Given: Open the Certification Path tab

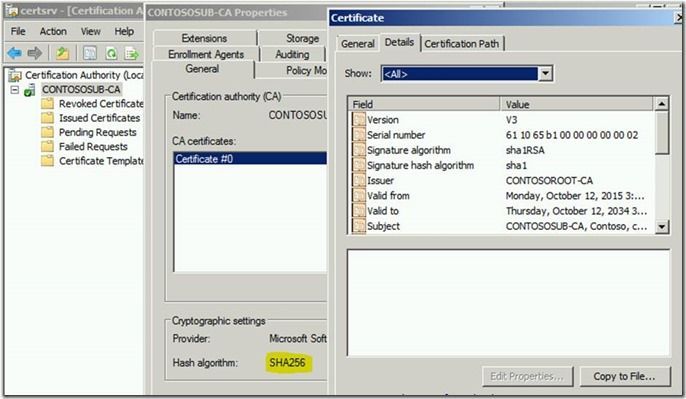Looking at the screenshot, I should click(x=462, y=44).
